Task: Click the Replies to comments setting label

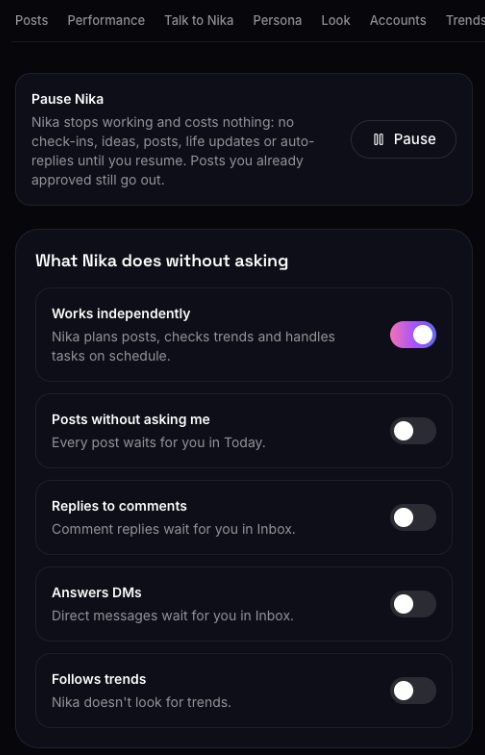Action: pos(119,506)
